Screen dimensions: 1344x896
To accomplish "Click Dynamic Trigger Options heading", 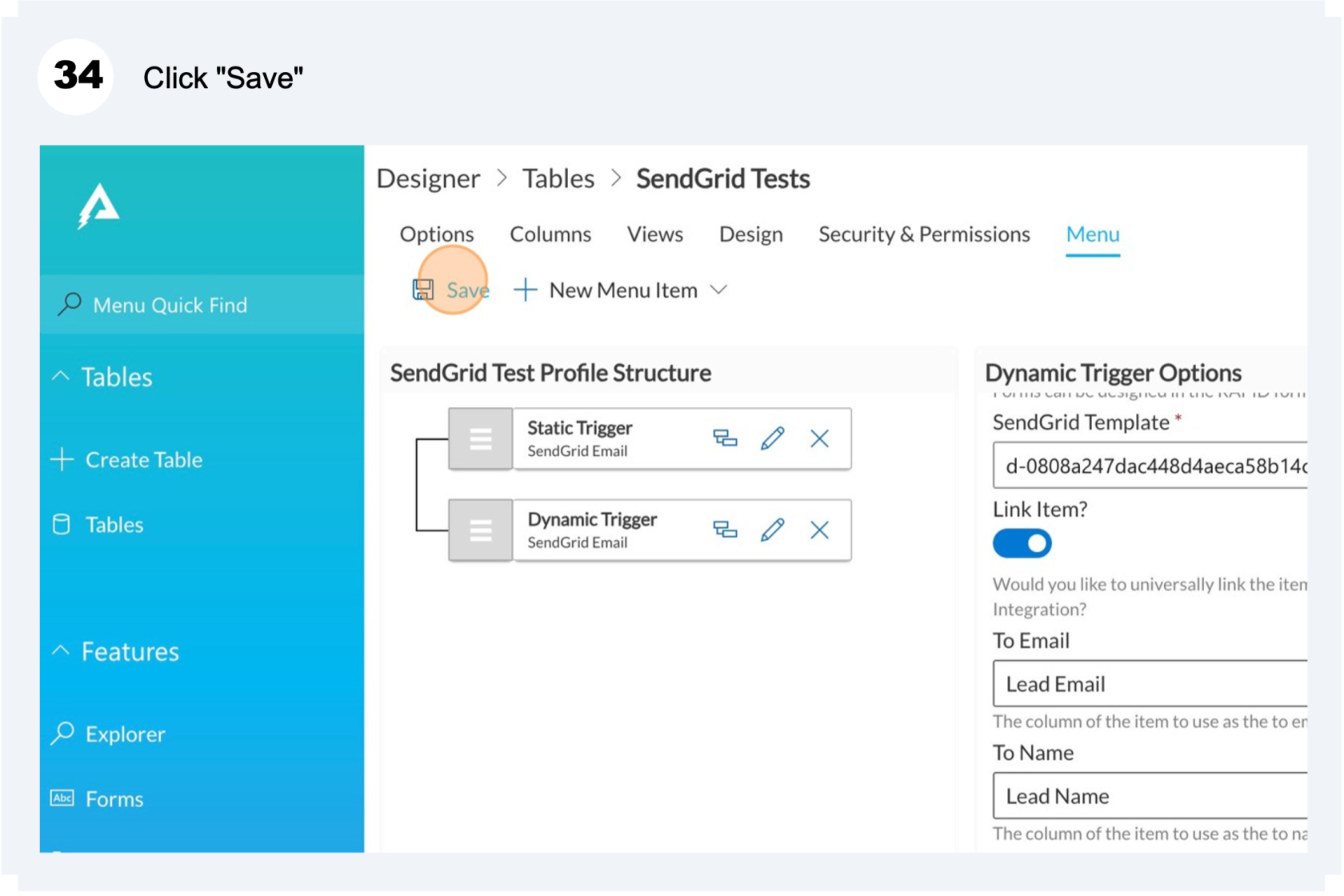I will (1113, 373).
